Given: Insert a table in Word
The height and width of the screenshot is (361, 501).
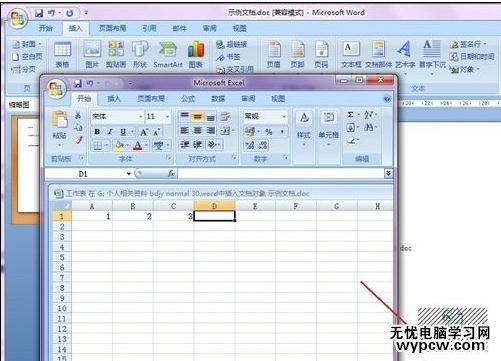Looking at the screenshot, I should 62,55.
